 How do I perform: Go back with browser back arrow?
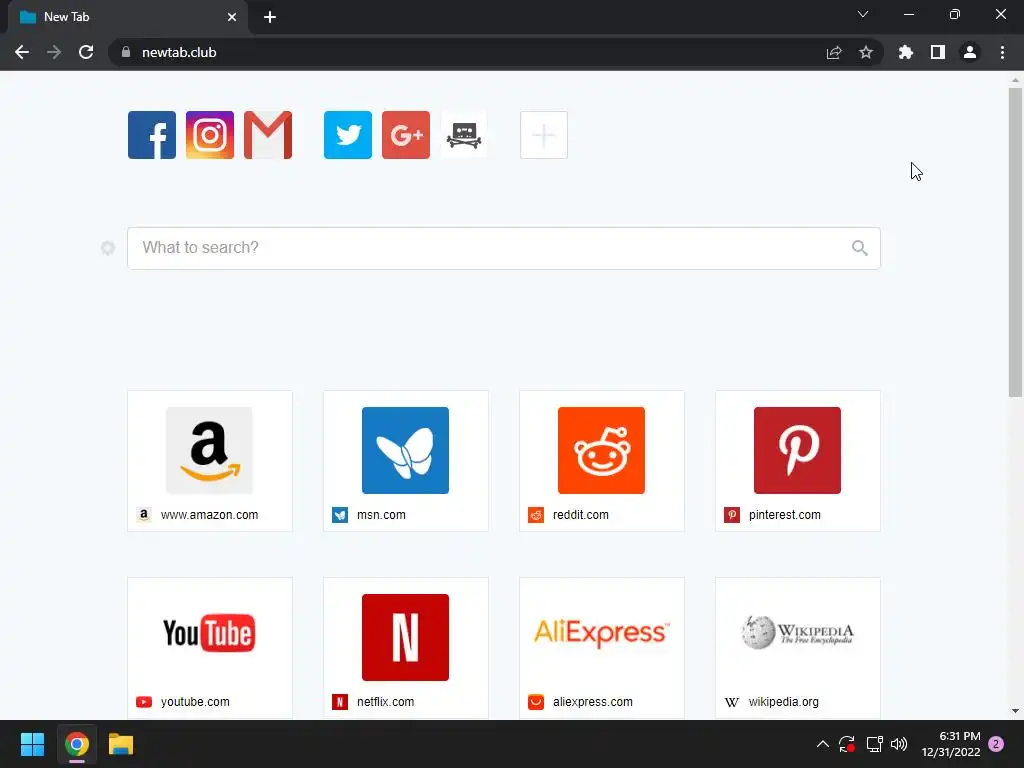tap(22, 52)
